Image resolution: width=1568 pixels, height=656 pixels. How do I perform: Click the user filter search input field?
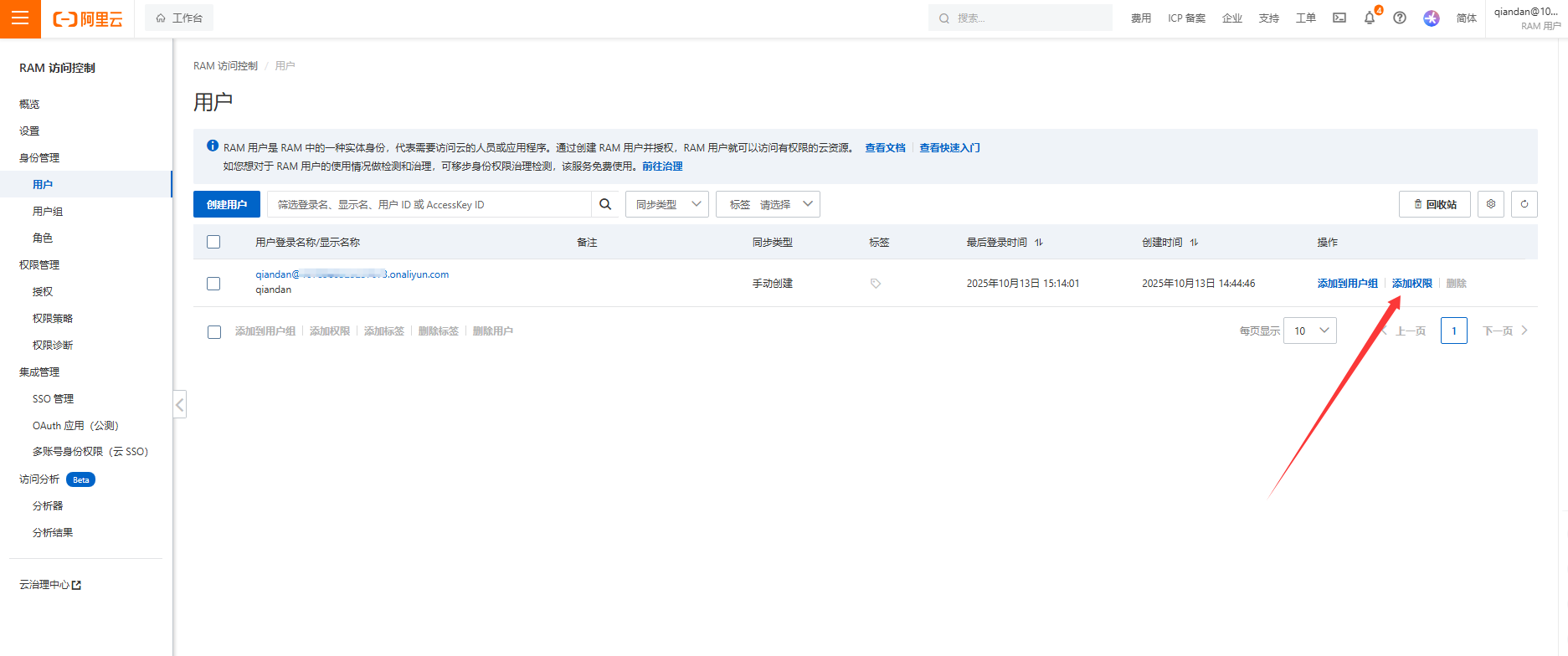[x=429, y=204]
